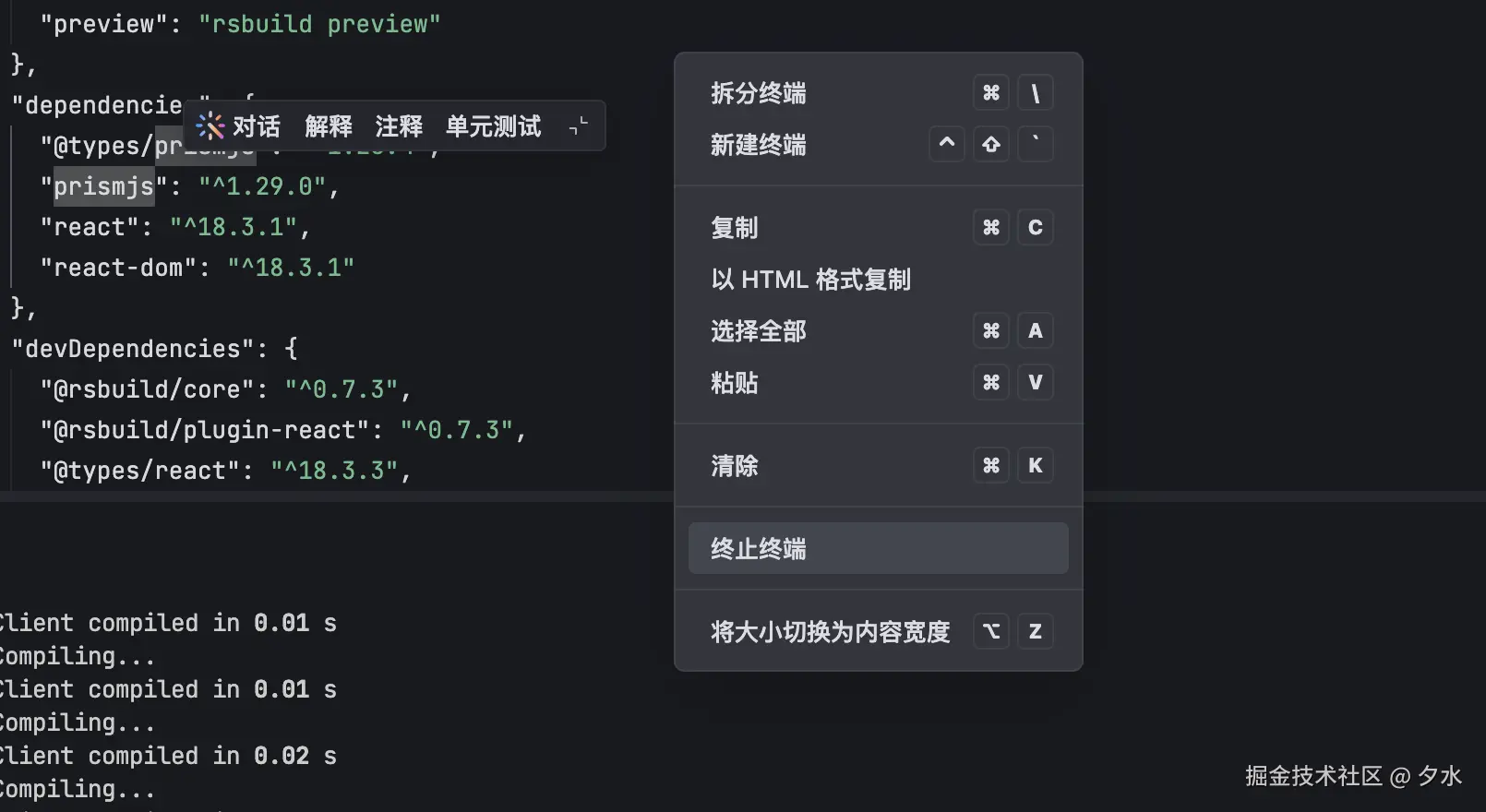The image size is (1486, 812).
Task: Click 单元测试 in the floating AI toolbar
Action: pos(494,125)
